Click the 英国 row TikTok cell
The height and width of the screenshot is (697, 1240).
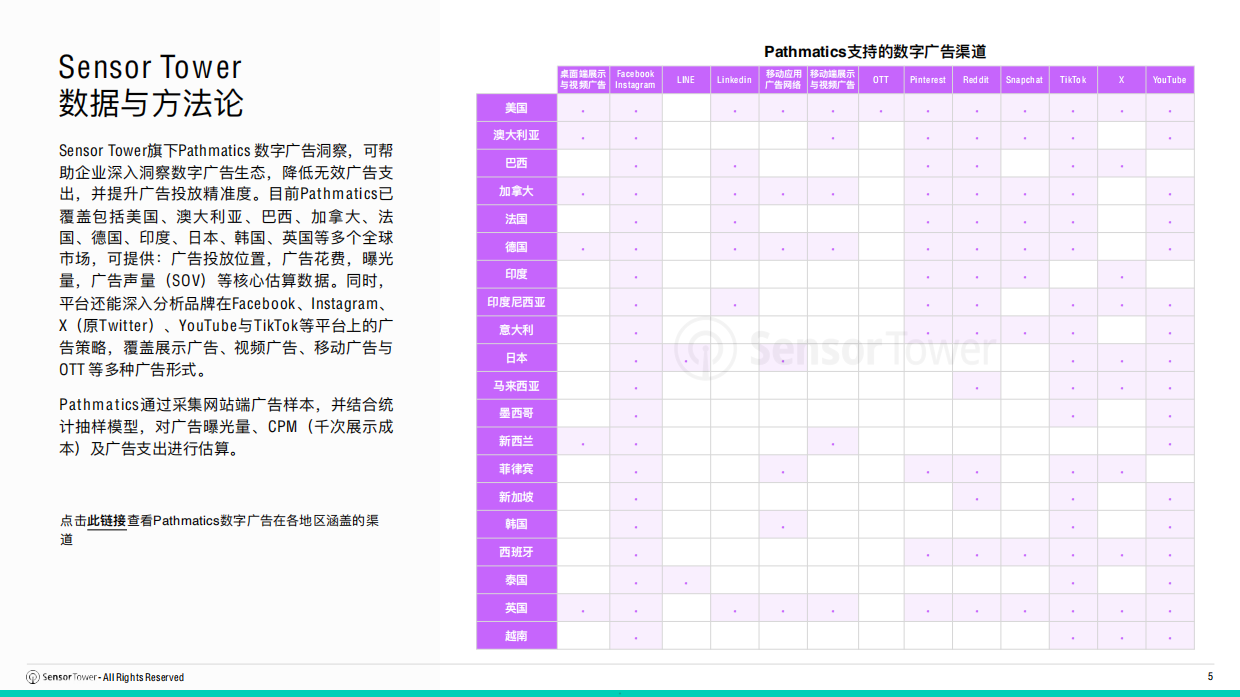click(1073, 608)
